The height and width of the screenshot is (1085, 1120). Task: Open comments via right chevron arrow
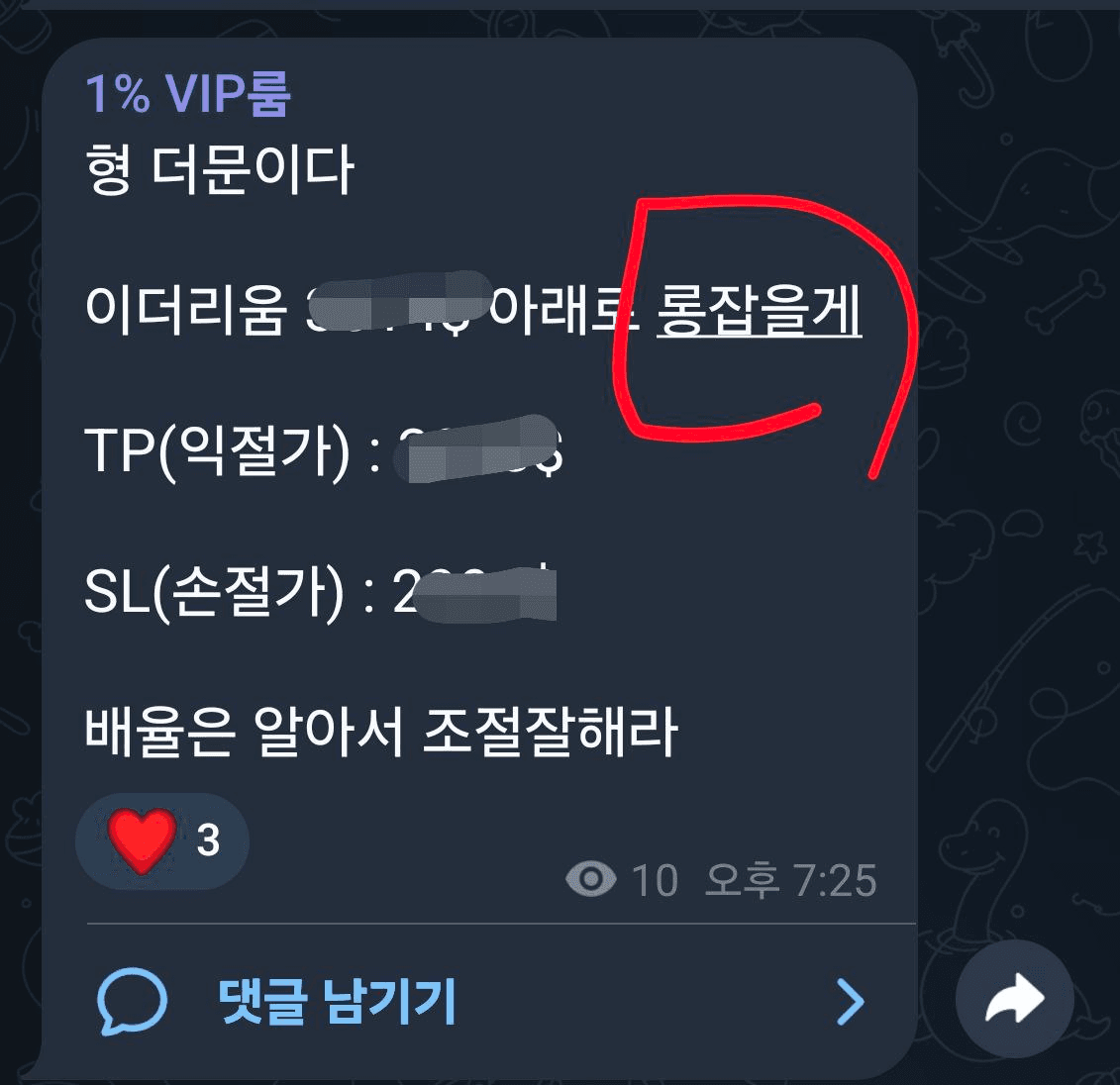[x=850, y=1002]
